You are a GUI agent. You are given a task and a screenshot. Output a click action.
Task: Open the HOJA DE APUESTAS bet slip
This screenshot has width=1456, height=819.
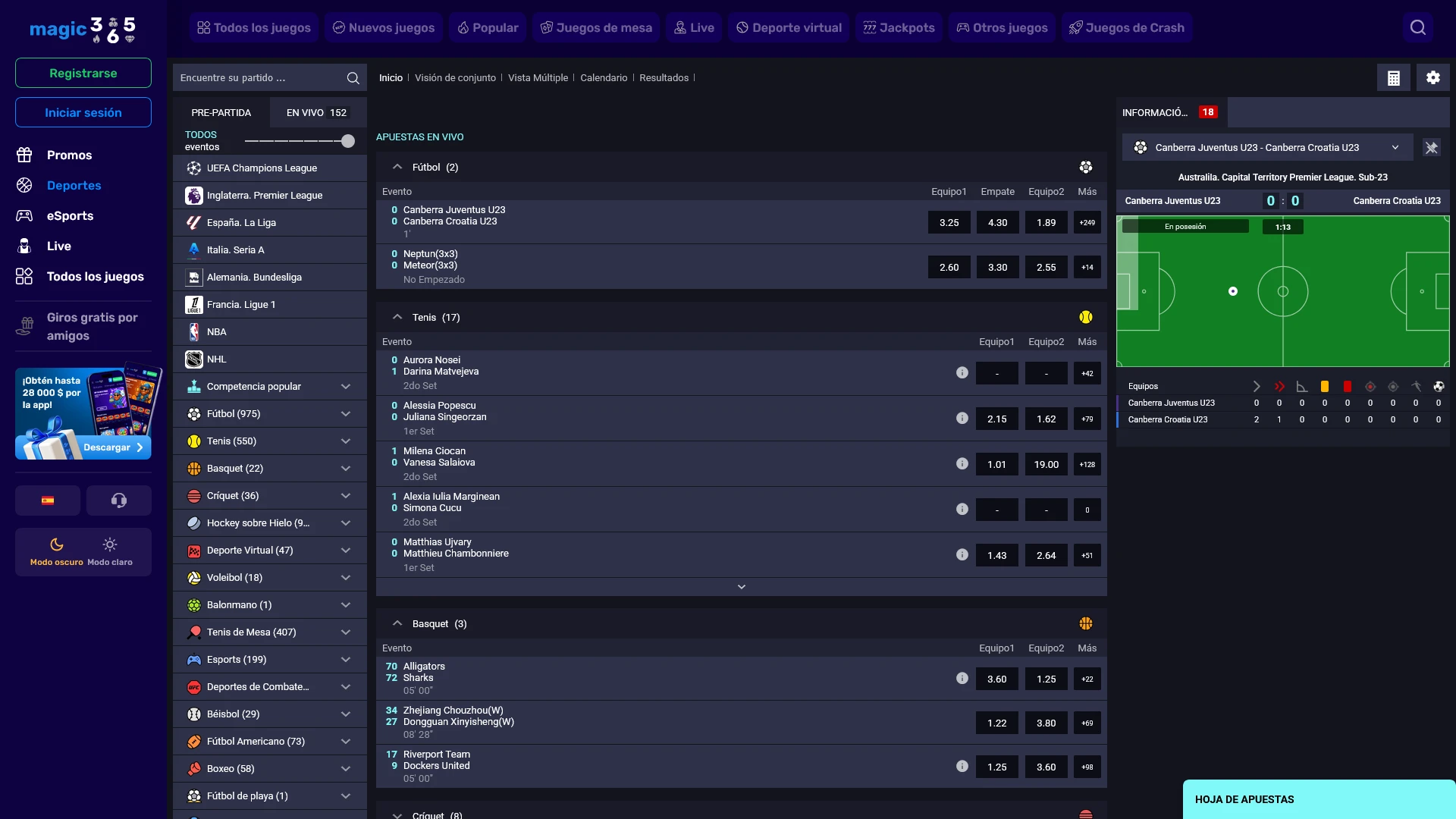[x=1319, y=799]
